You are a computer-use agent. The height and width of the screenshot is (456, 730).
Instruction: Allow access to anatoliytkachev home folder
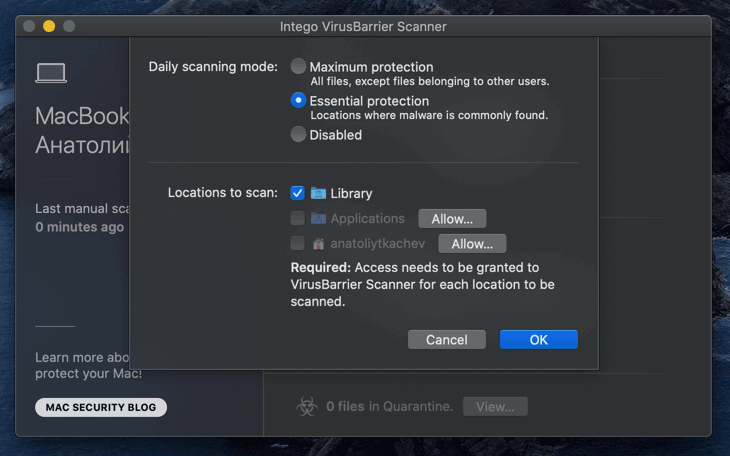point(472,243)
